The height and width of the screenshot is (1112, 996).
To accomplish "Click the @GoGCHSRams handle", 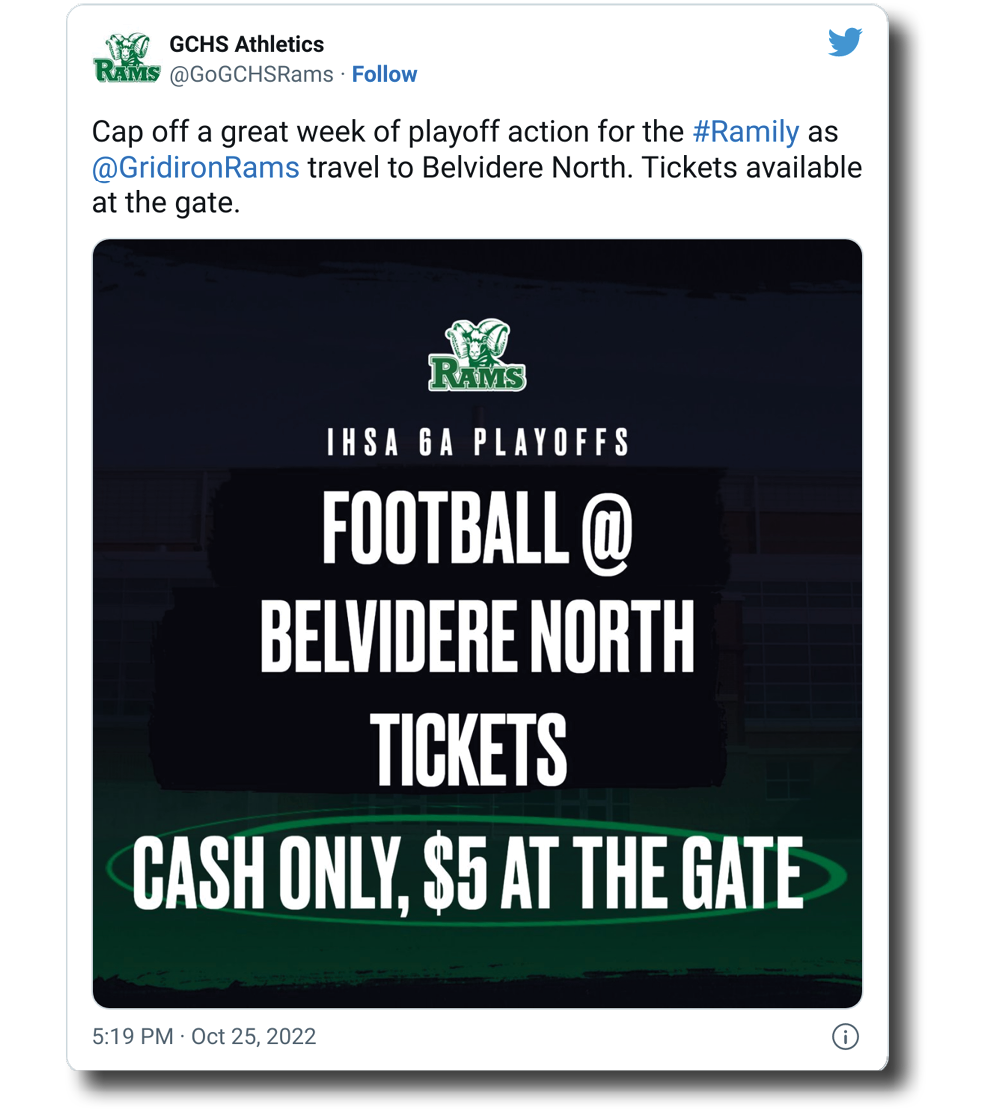I will coord(251,75).
